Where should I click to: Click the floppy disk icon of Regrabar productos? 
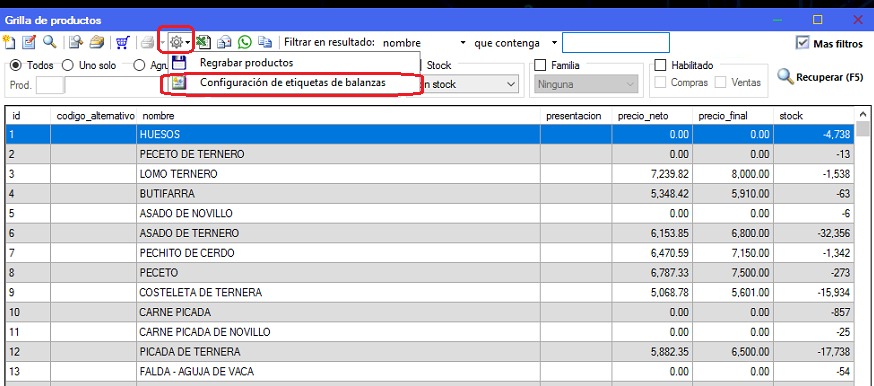pyautogui.click(x=178, y=62)
